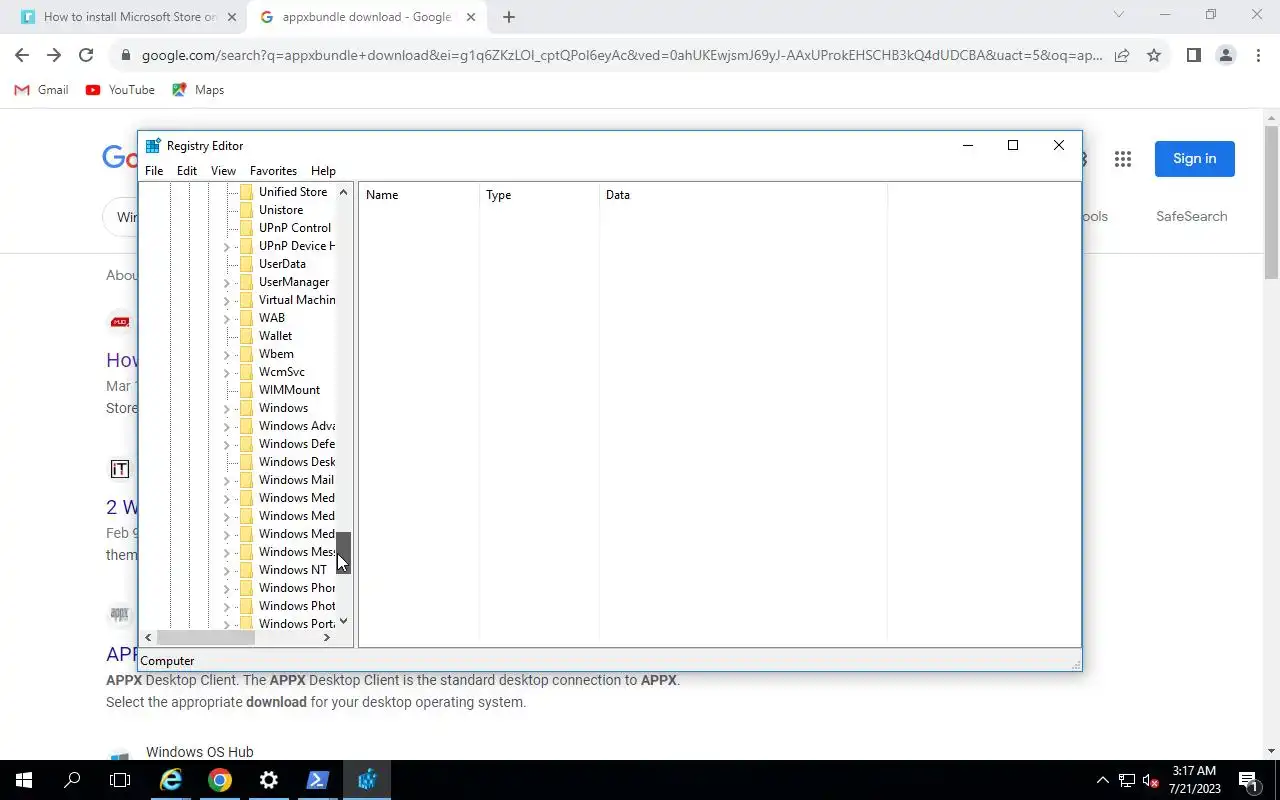Expand the Windows Phot key
Screen dimensions: 1280x800
tap(227, 606)
